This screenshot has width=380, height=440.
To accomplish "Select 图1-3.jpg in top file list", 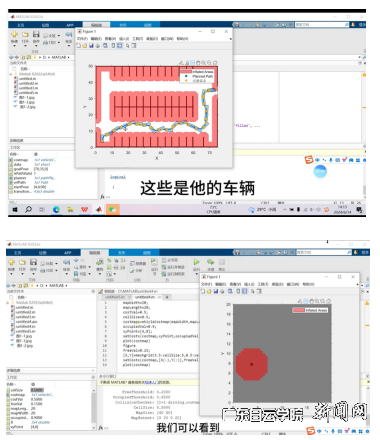I will [24, 102].
